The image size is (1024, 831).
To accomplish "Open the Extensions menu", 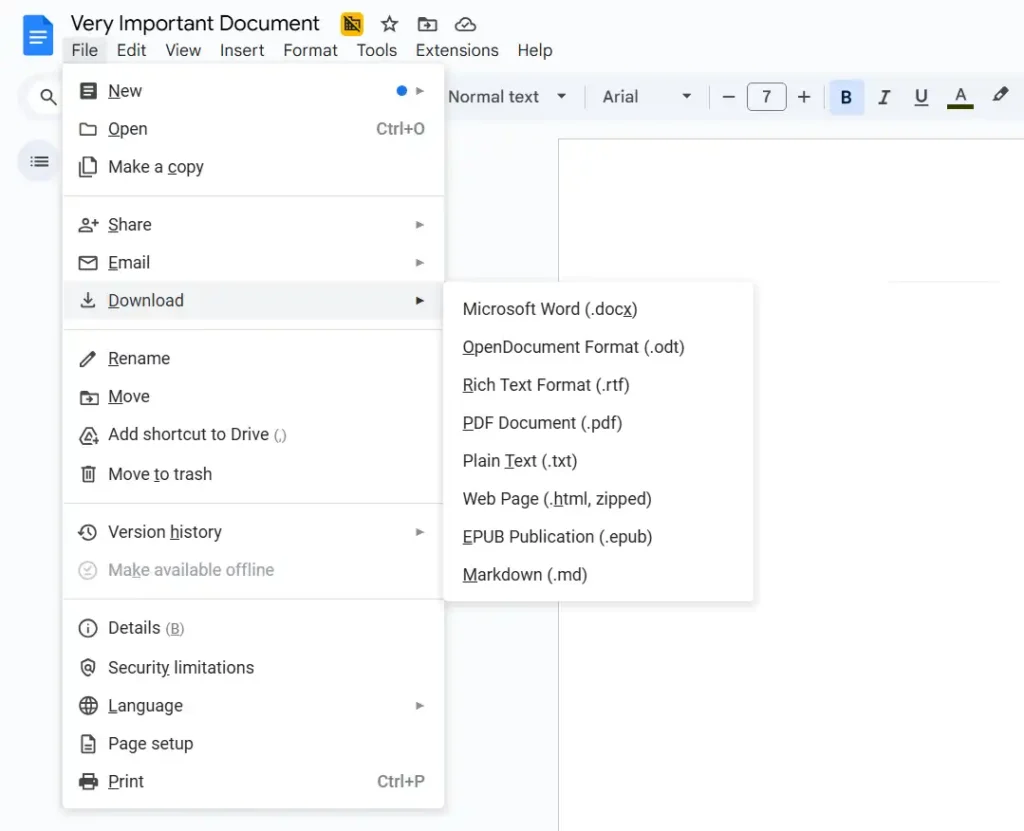I will pos(457,50).
